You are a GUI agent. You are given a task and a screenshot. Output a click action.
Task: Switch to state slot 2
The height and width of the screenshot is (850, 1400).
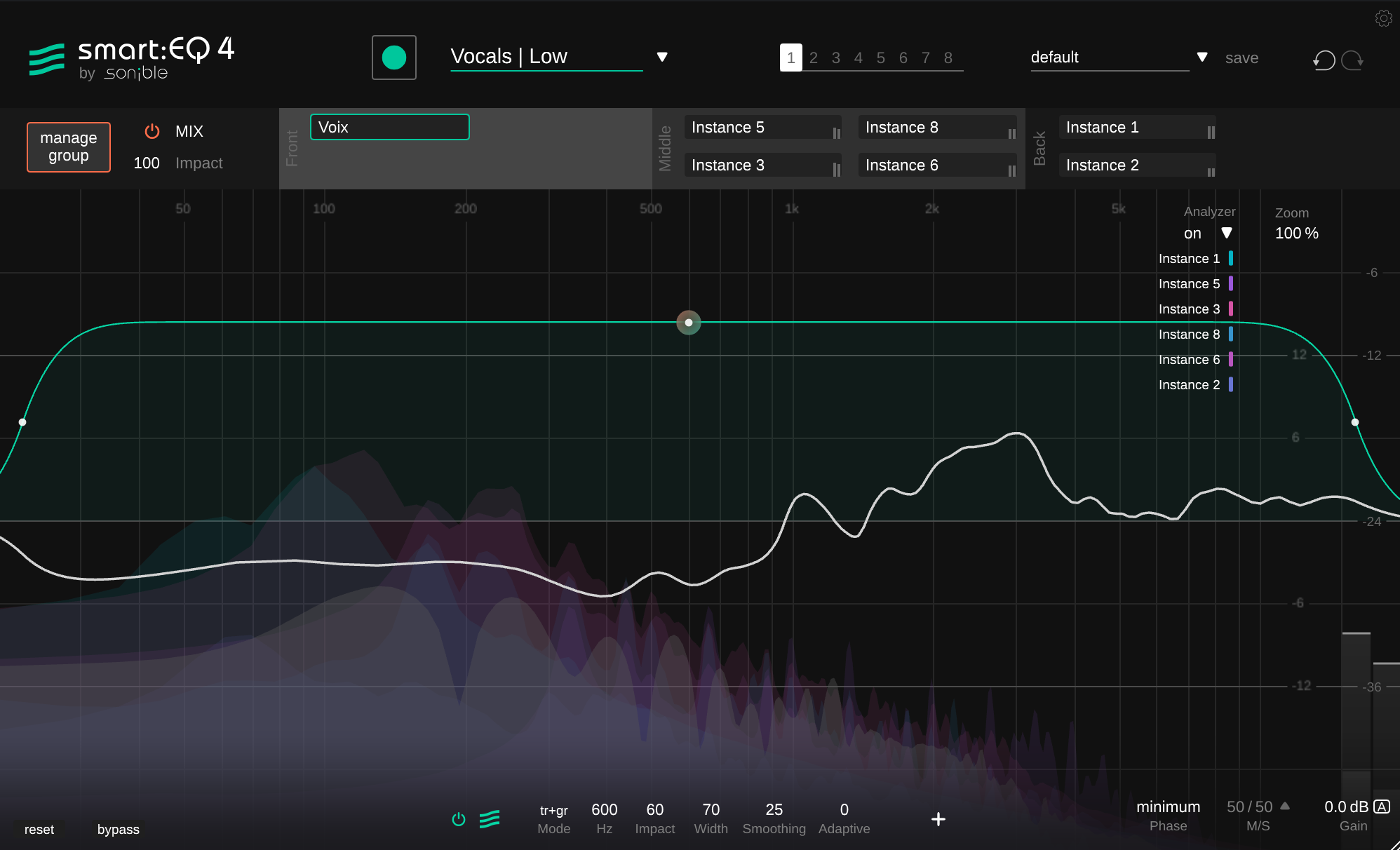(814, 58)
